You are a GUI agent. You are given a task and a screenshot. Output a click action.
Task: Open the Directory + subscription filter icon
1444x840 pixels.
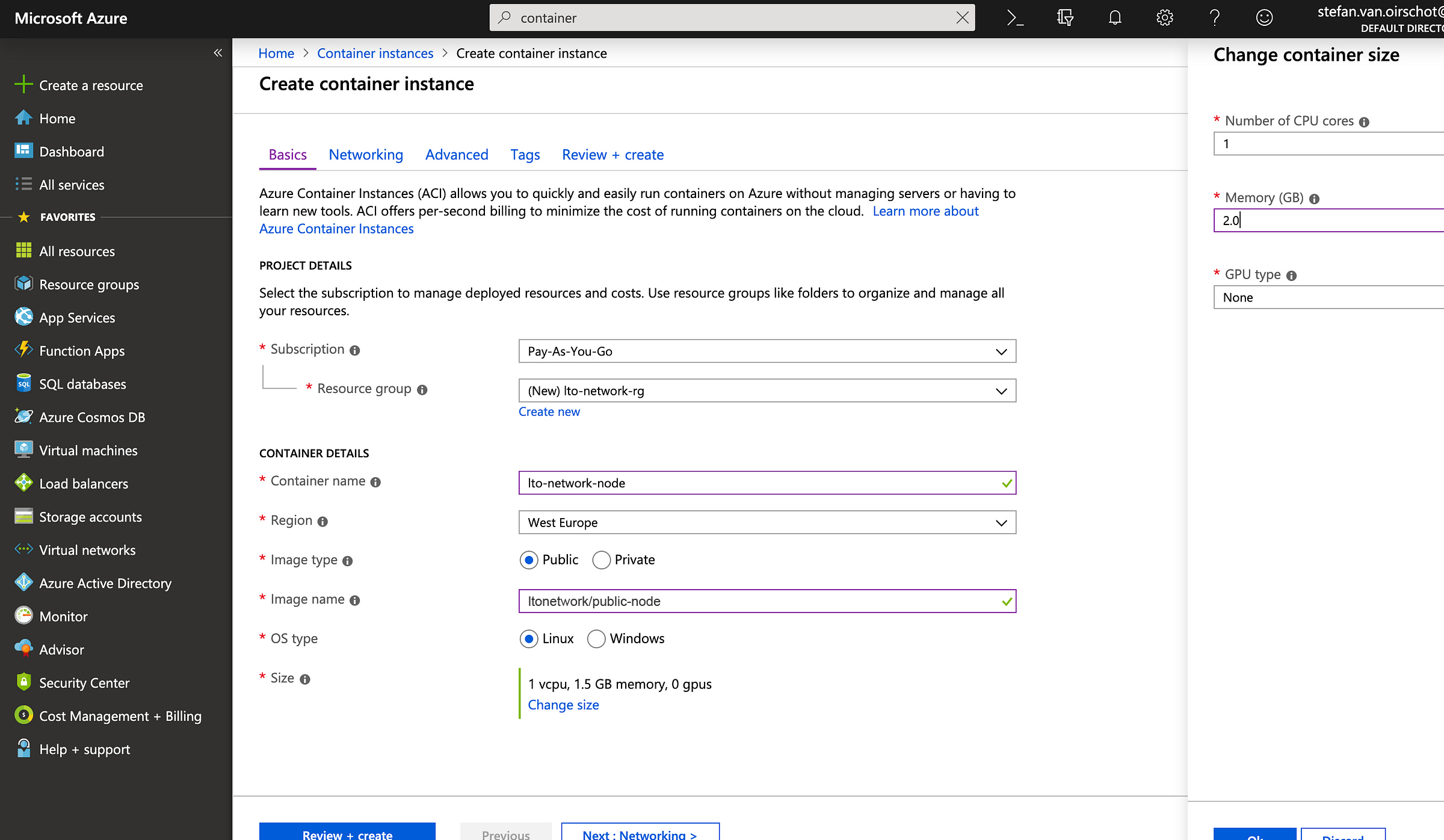(x=1065, y=18)
